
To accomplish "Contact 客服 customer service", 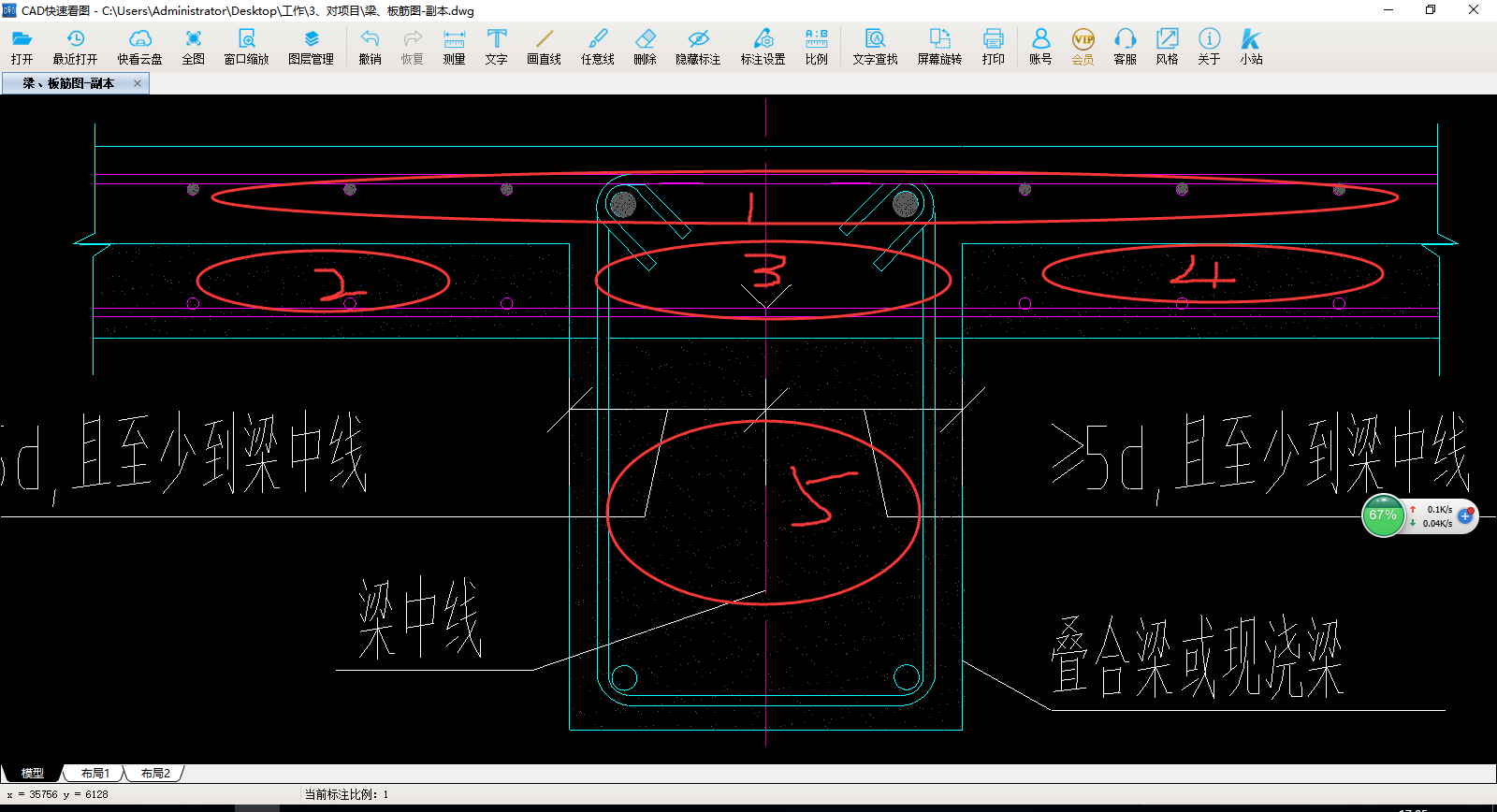I will click(1125, 47).
